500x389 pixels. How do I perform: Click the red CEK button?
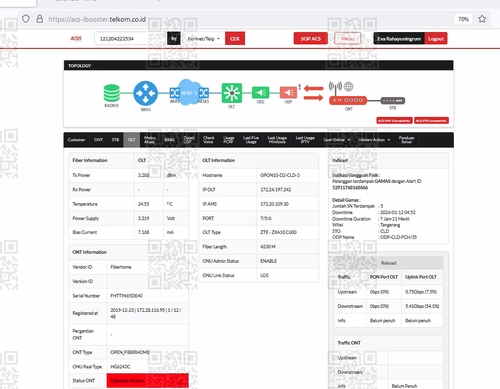pos(235,38)
